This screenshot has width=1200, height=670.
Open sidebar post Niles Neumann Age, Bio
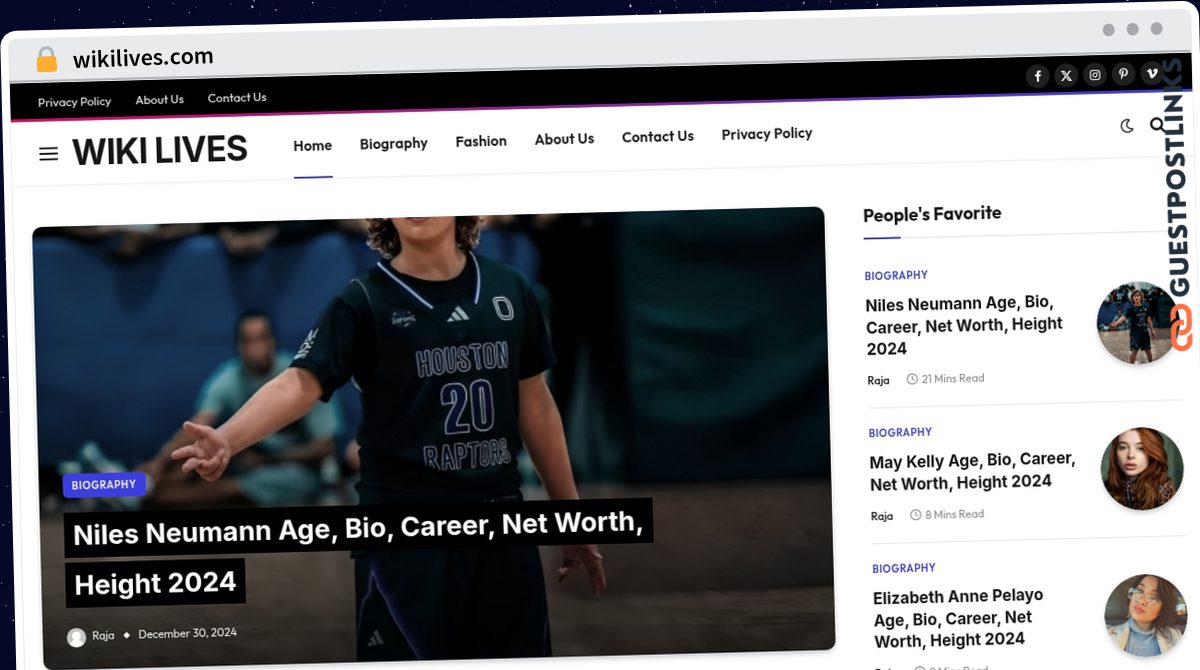point(964,326)
